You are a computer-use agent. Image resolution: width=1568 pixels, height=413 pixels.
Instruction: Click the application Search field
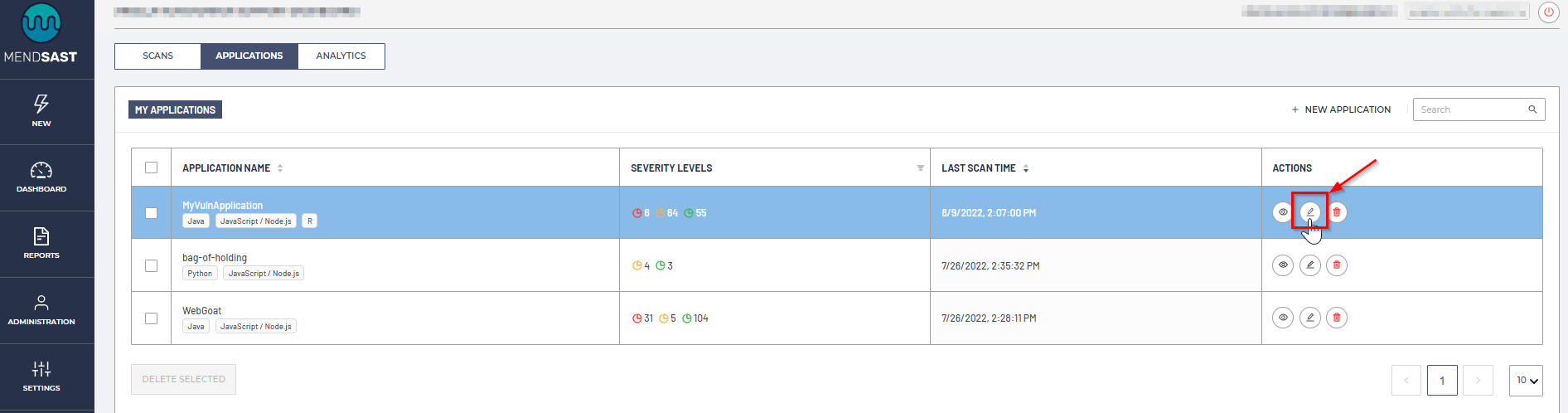pos(1471,109)
